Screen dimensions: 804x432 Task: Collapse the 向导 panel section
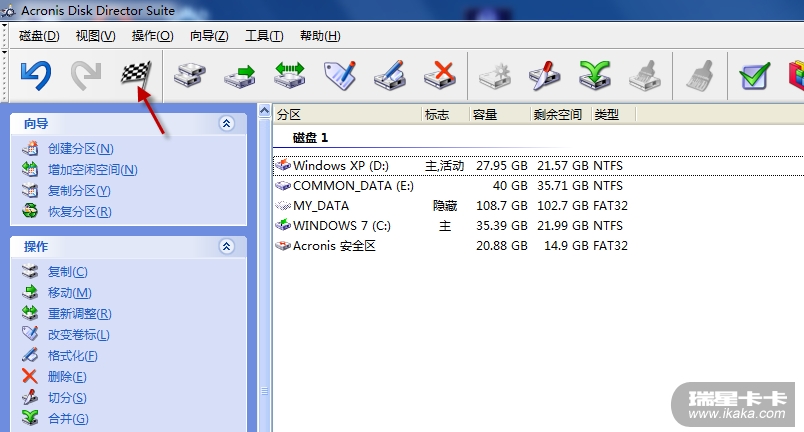pos(227,124)
